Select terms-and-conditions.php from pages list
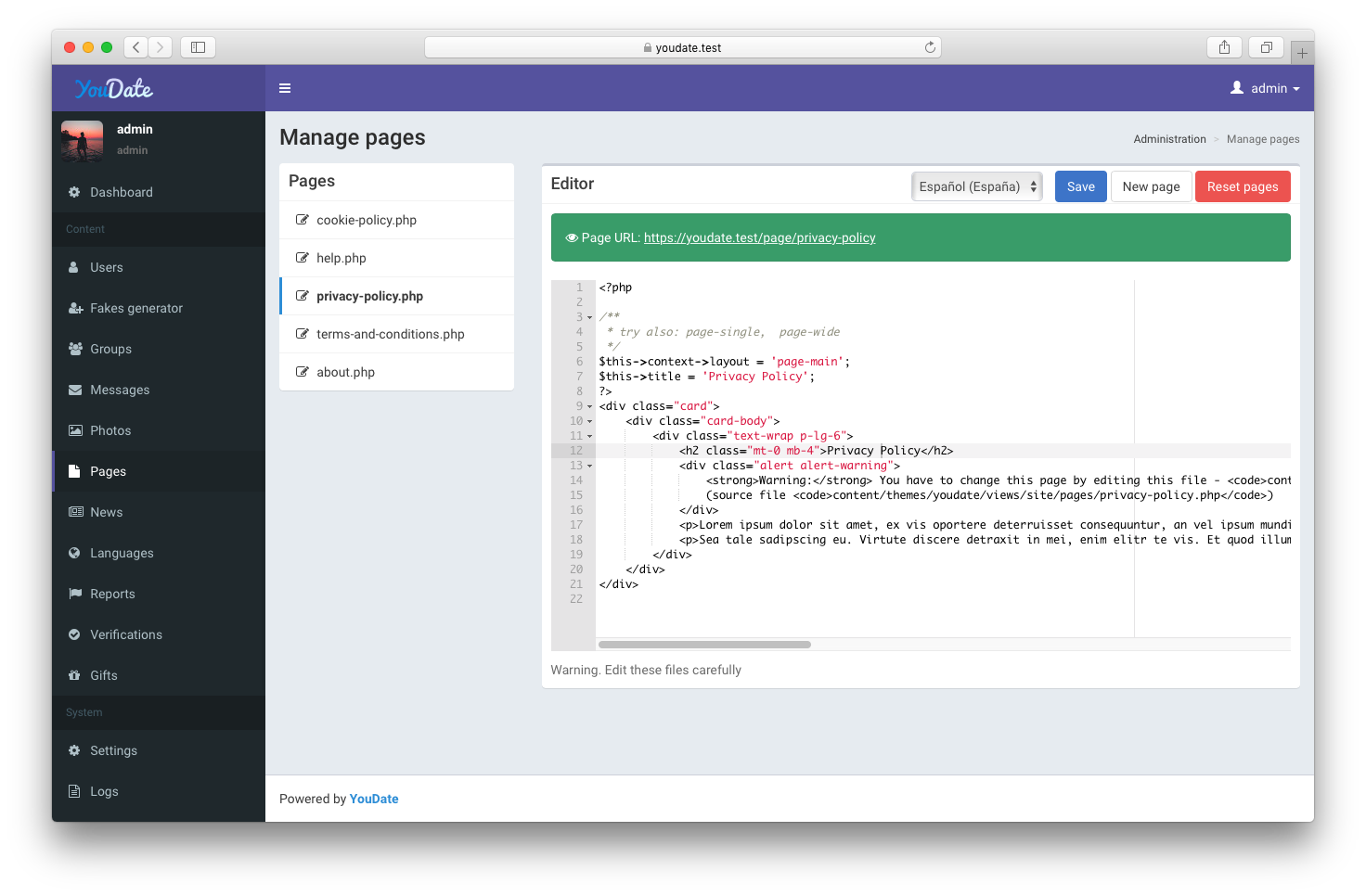This screenshot has height=896, width=1366. [390, 334]
